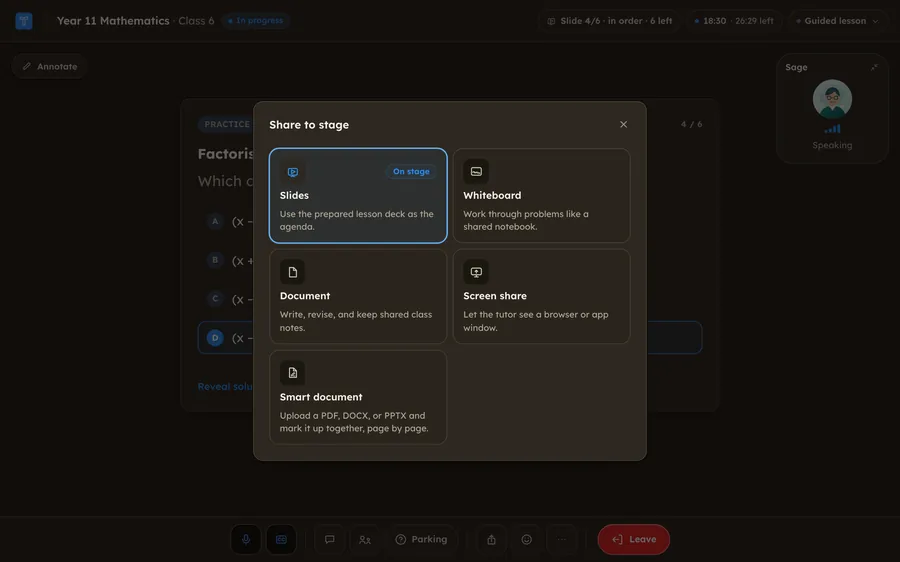Click the Document page icon
Screen dimensions: 900x562
click(293, 272)
